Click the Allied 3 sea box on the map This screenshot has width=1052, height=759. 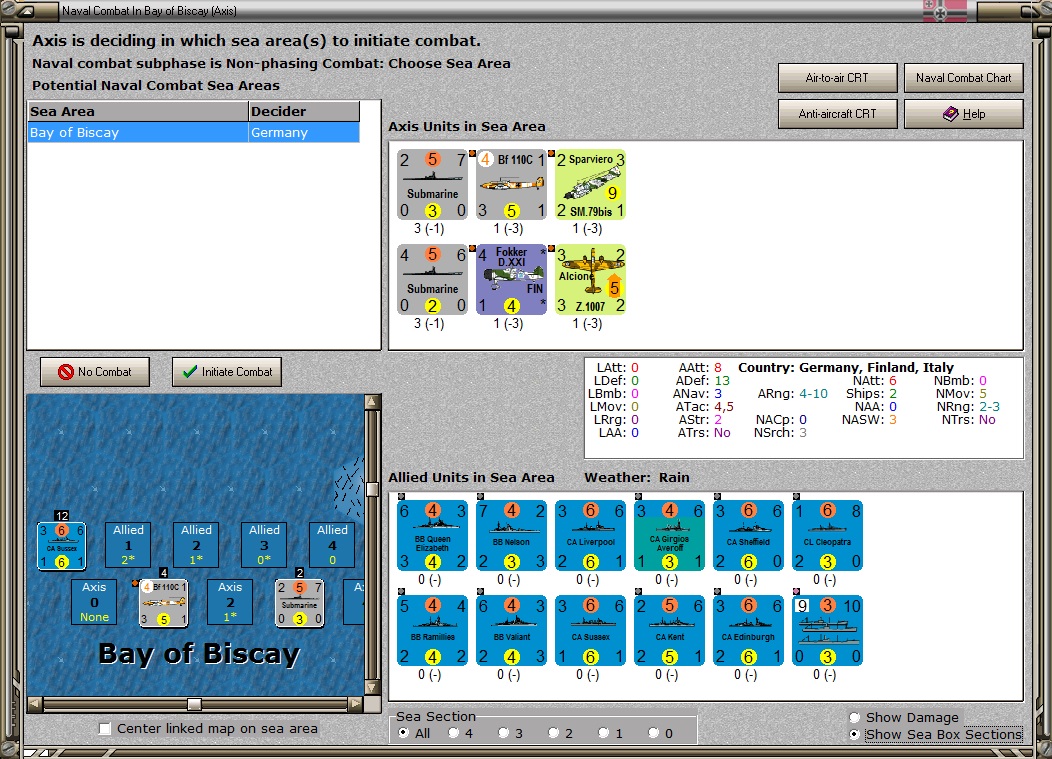pyautogui.click(x=264, y=544)
